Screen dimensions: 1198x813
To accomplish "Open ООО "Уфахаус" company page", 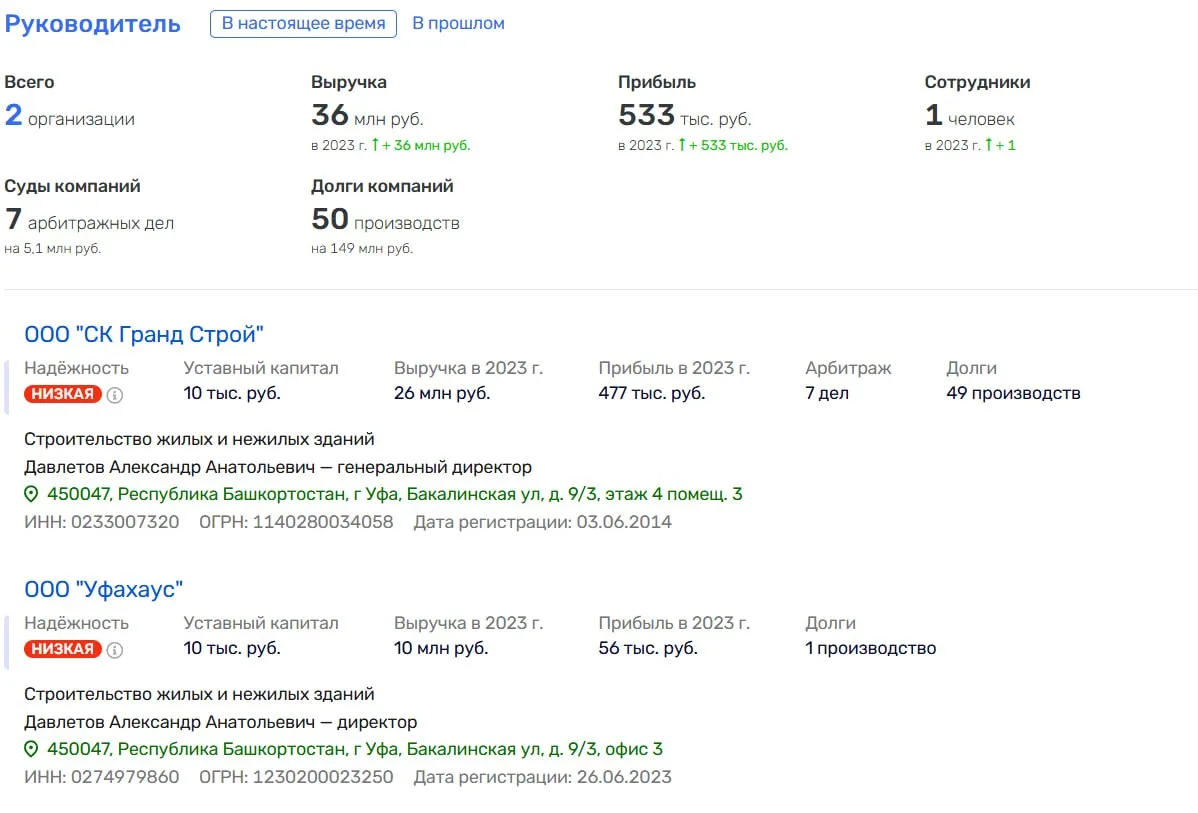I will click(x=103, y=590).
